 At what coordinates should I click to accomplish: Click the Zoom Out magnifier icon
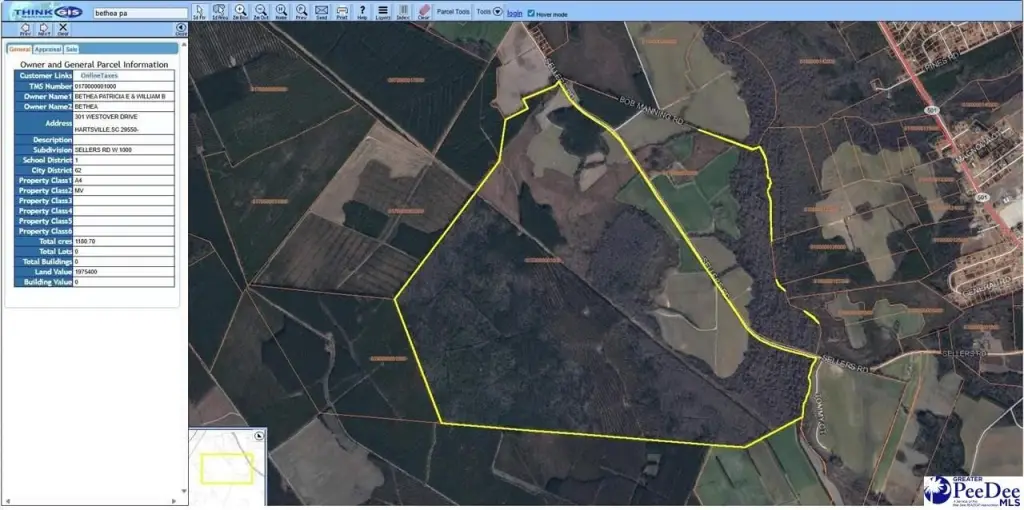tap(261, 12)
